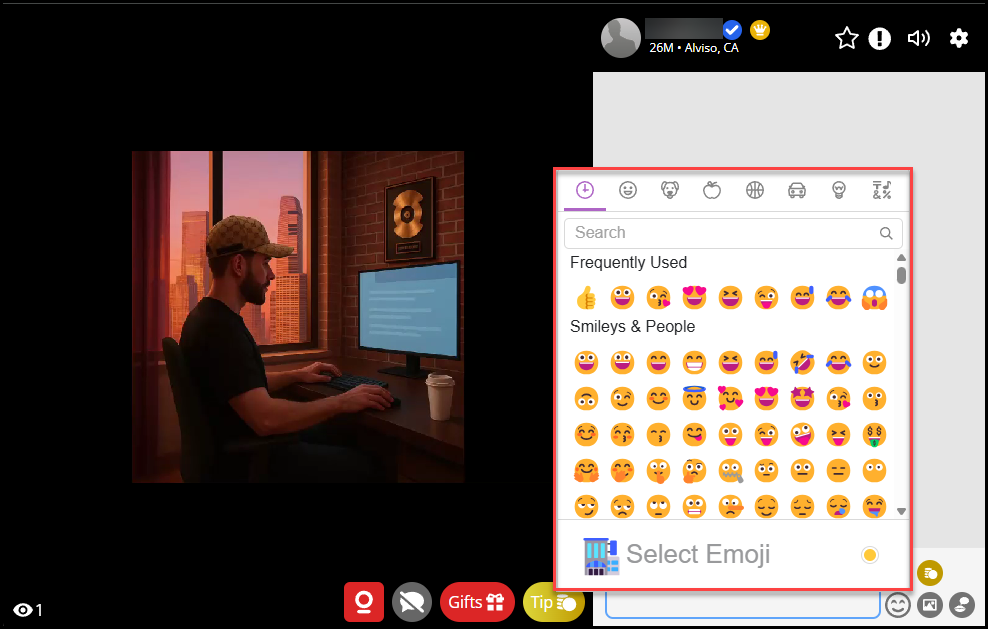The image size is (988, 629).
Task: Add streamer to favorites with star icon
Action: 846,38
